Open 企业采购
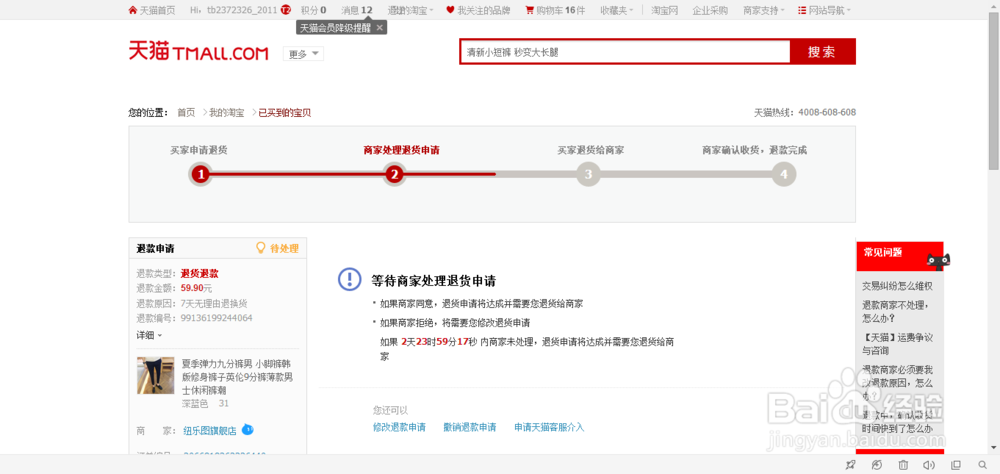The height and width of the screenshot is (474, 1000). click(x=710, y=10)
